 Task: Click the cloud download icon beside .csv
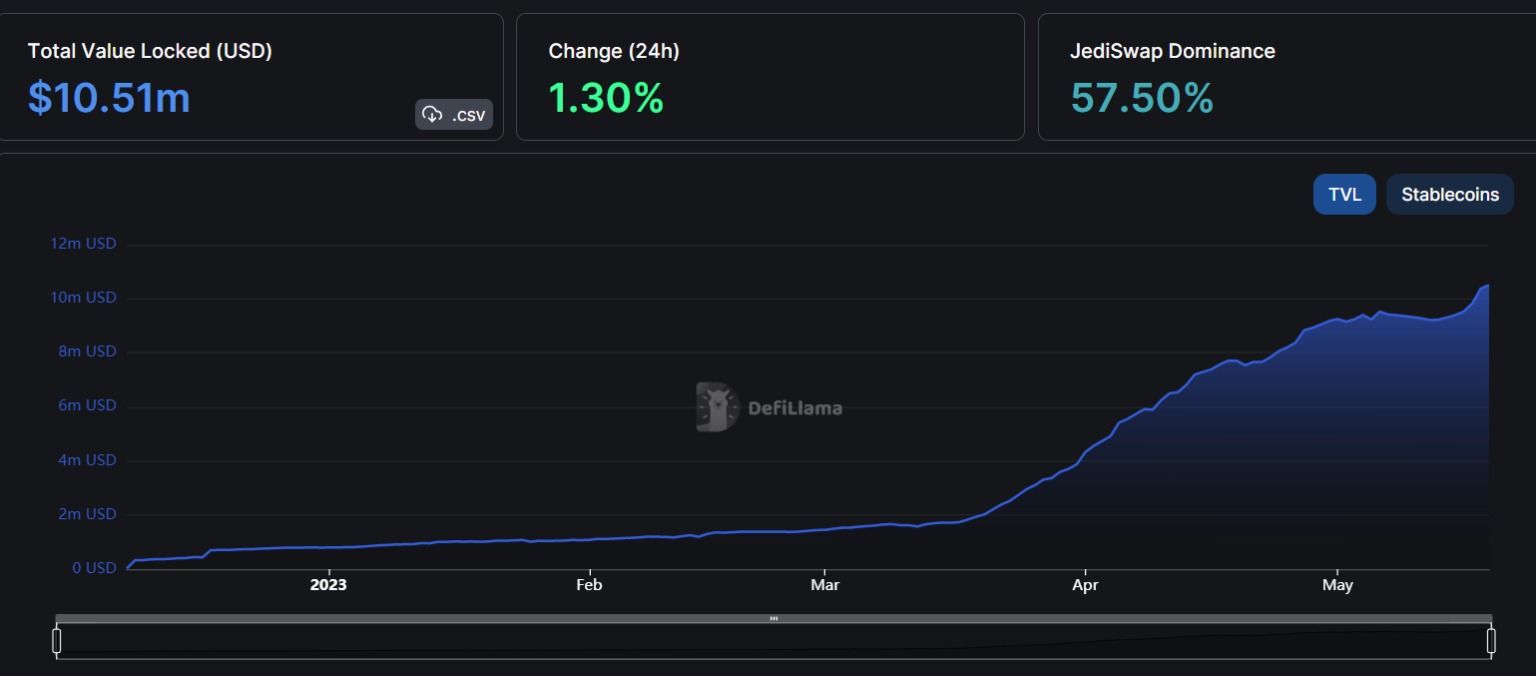pyautogui.click(x=432, y=114)
